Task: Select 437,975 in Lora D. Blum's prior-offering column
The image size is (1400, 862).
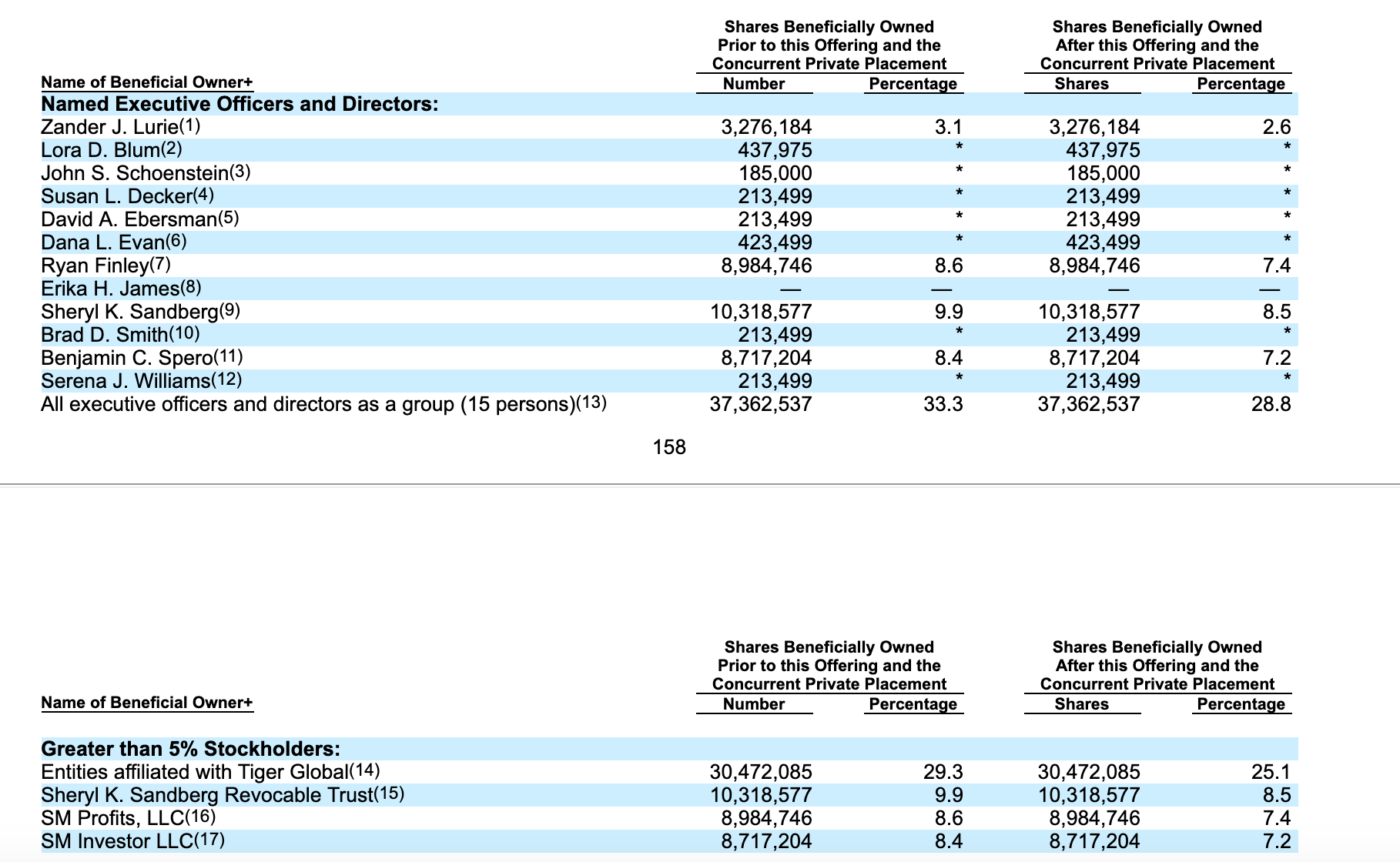Action: pyautogui.click(x=775, y=149)
